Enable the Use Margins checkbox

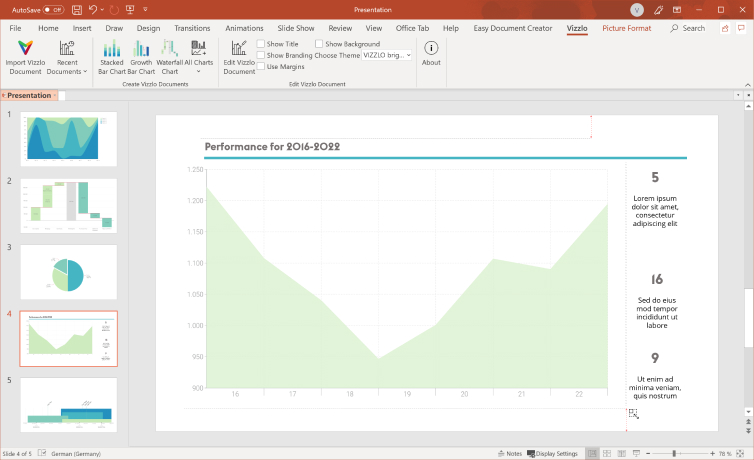click(x=261, y=66)
